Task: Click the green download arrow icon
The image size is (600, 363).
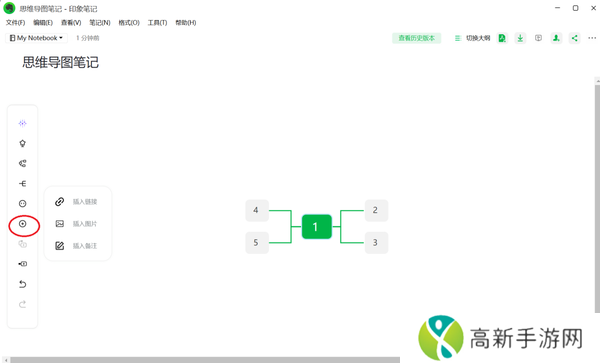Action: pos(520,38)
